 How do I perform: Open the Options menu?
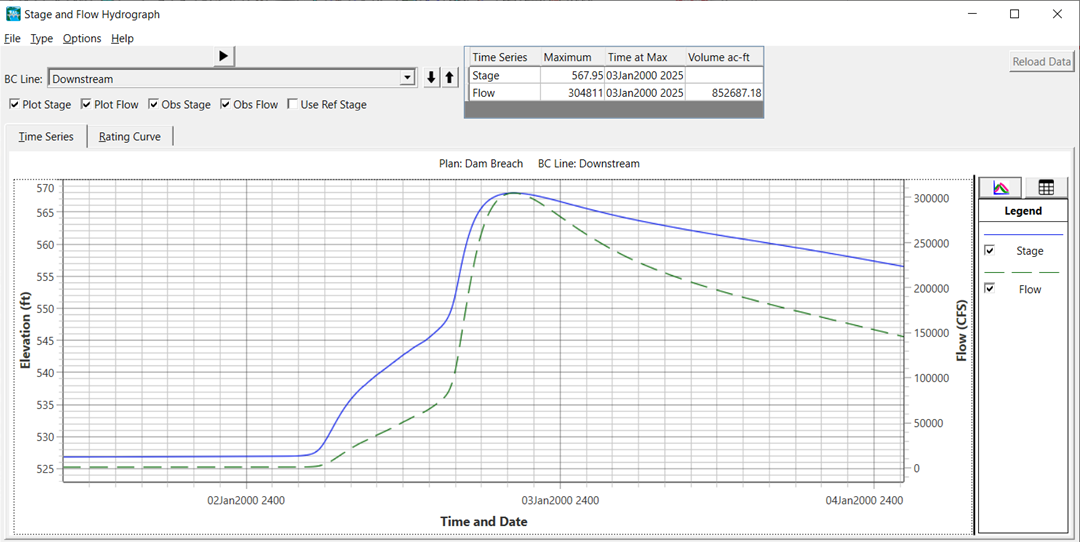tap(82, 39)
